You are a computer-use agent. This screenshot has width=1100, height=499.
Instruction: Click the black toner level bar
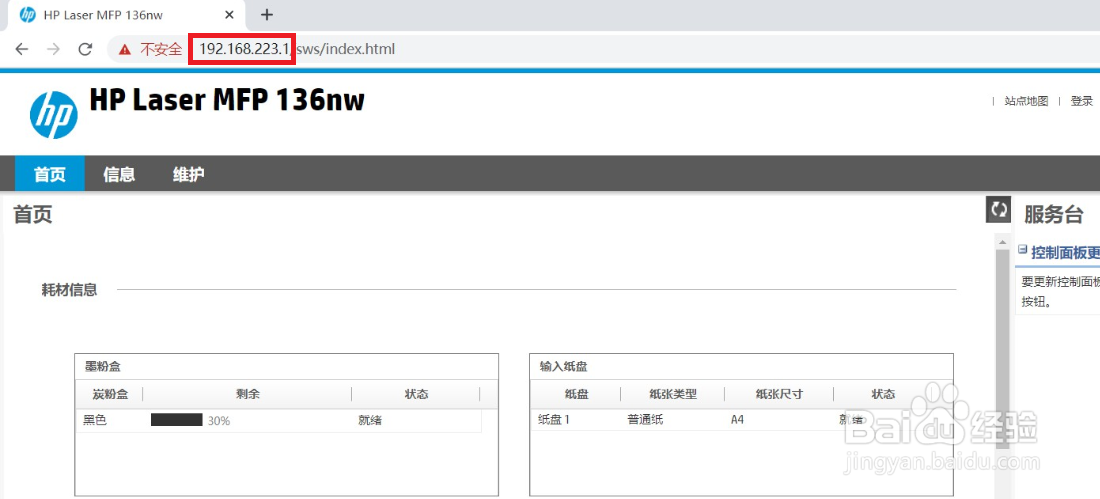pyautogui.click(x=177, y=420)
